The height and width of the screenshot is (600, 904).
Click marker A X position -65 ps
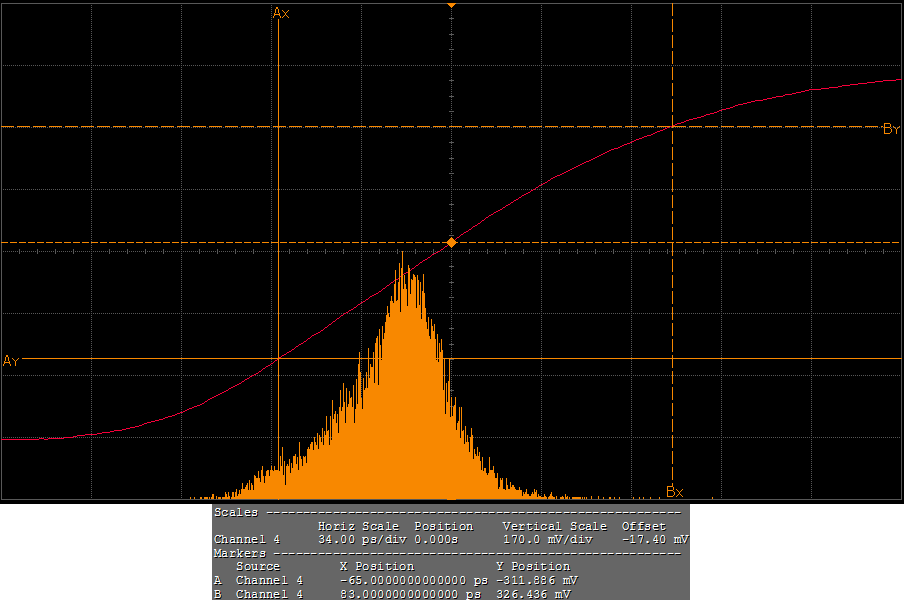(413, 580)
